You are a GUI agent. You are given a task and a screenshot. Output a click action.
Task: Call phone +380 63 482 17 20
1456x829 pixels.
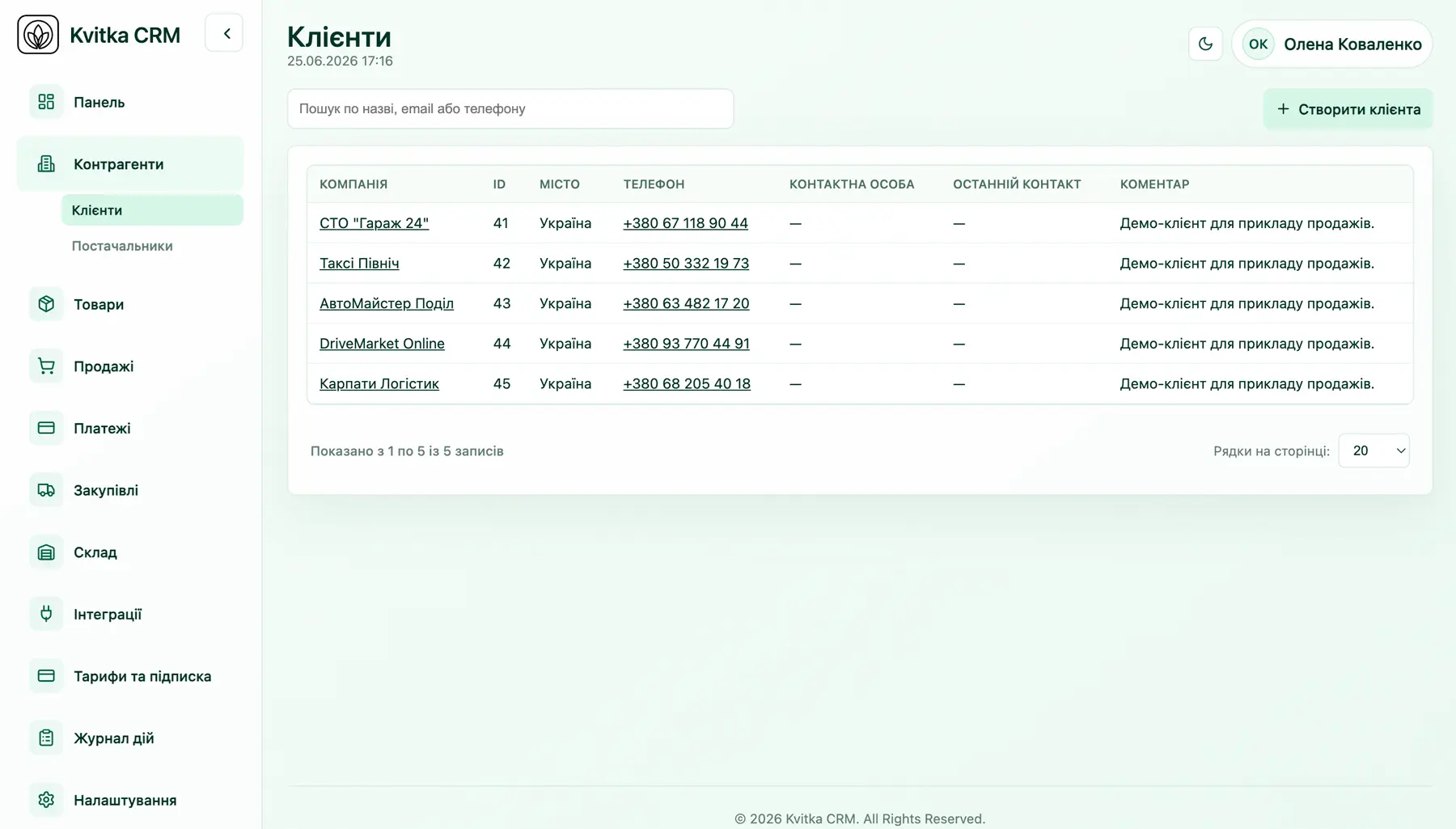tap(686, 303)
